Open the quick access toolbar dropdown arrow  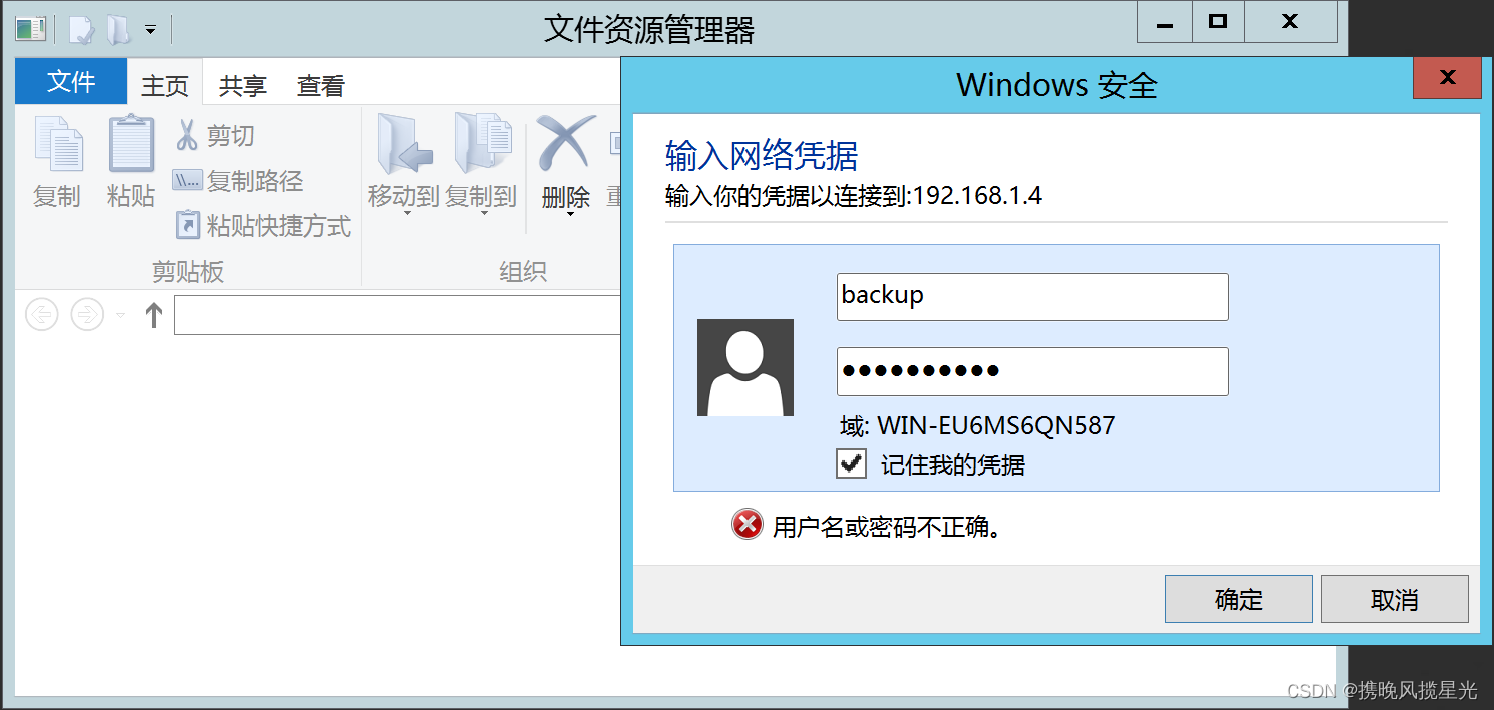(x=150, y=30)
